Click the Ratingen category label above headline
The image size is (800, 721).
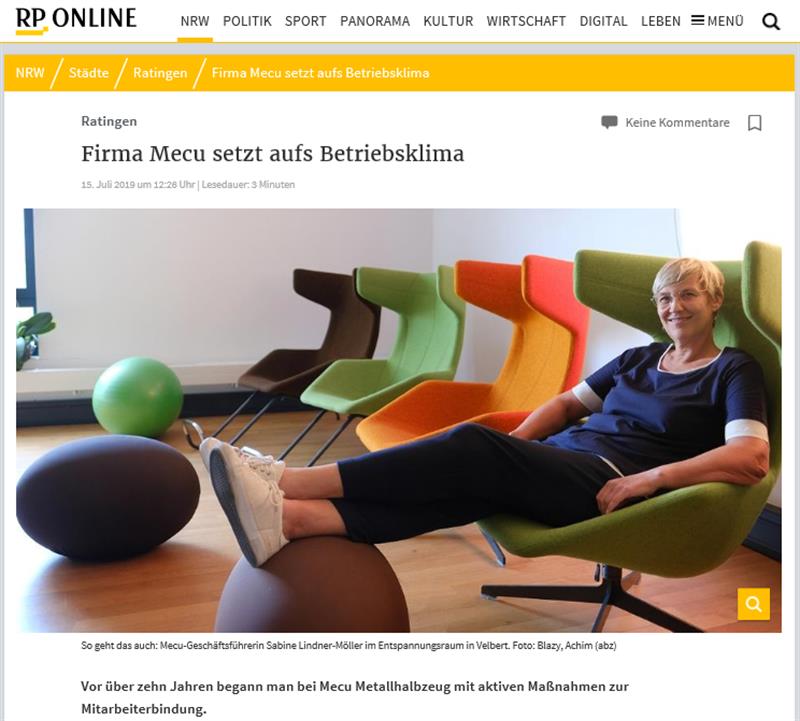coord(109,121)
